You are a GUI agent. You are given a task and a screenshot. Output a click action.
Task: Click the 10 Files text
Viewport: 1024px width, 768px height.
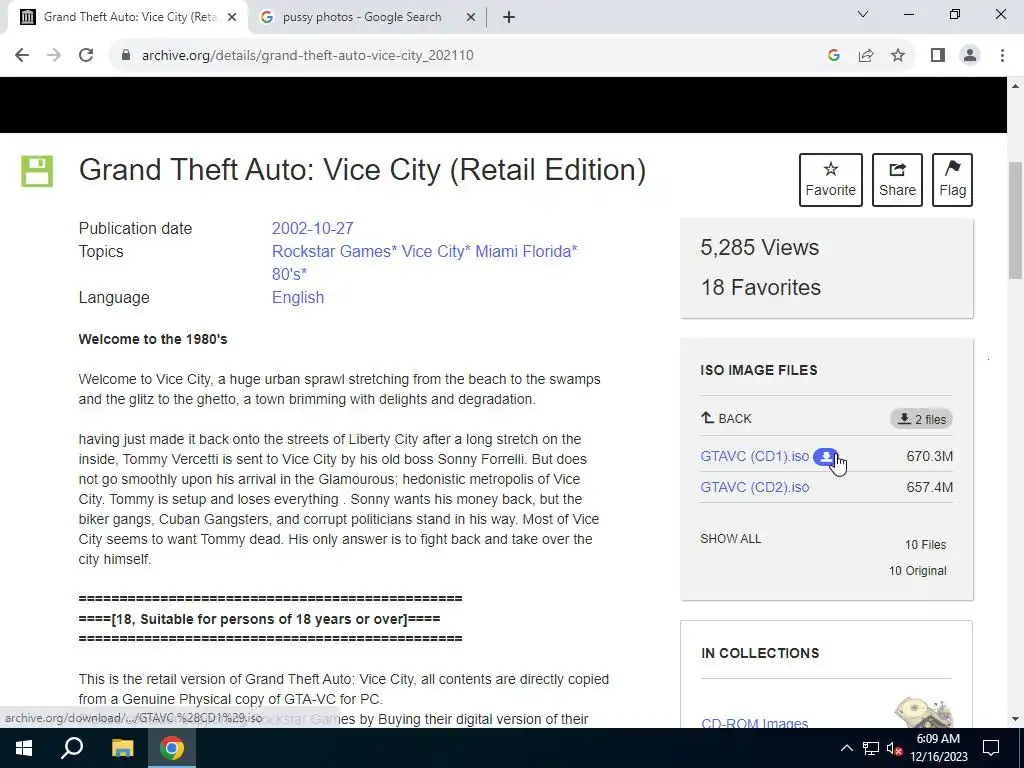pyautogui.click(x=925, y=545)
